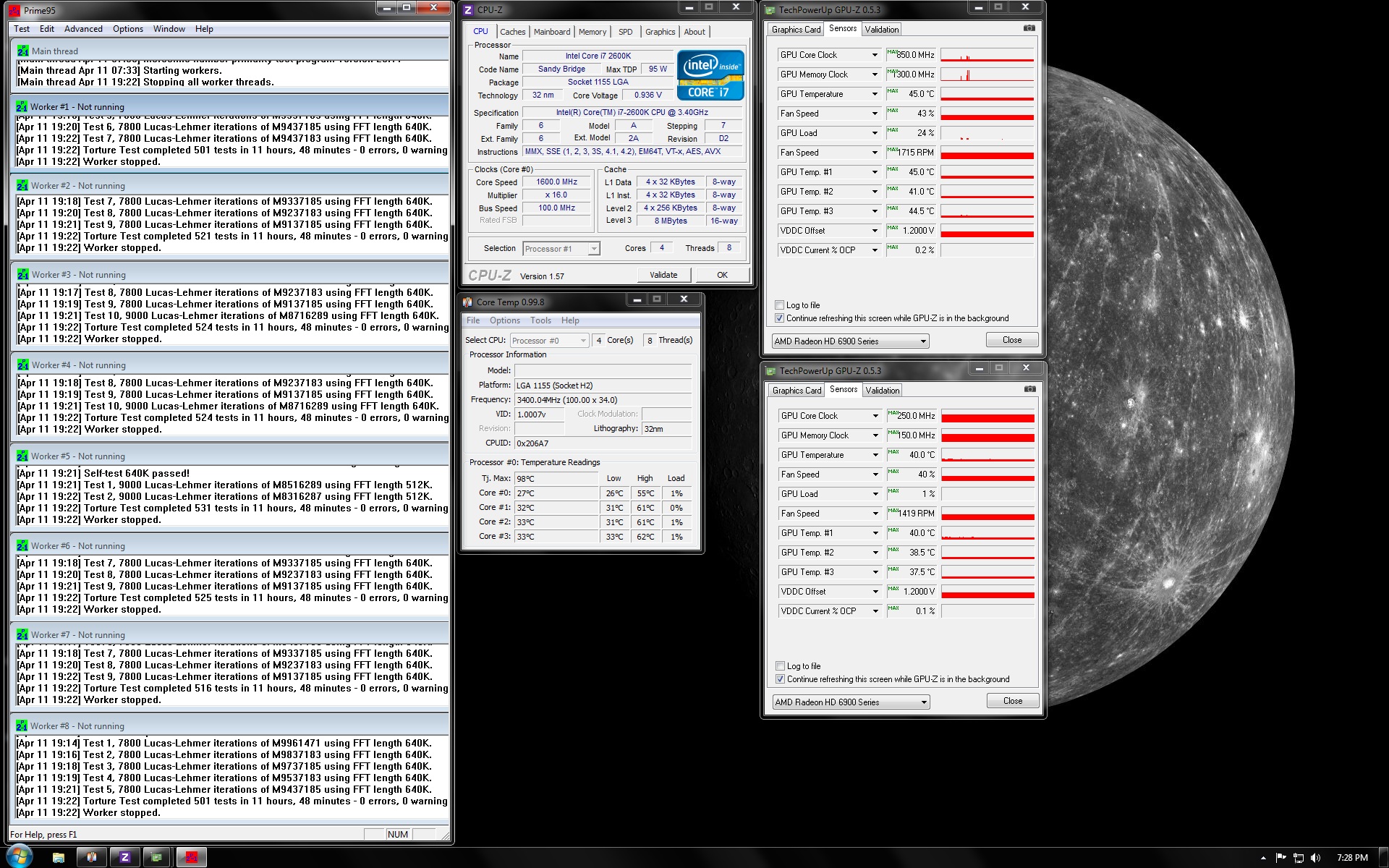The height and width of the screenshot is (868, 1389).
Task: Show hidden system tray icons
Action: pos(1264,858)
